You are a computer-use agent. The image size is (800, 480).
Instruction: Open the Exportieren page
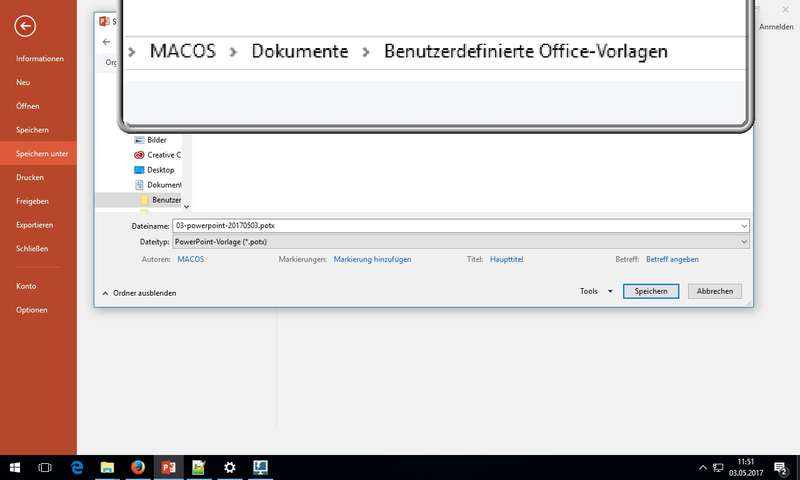tap(34, 225)
